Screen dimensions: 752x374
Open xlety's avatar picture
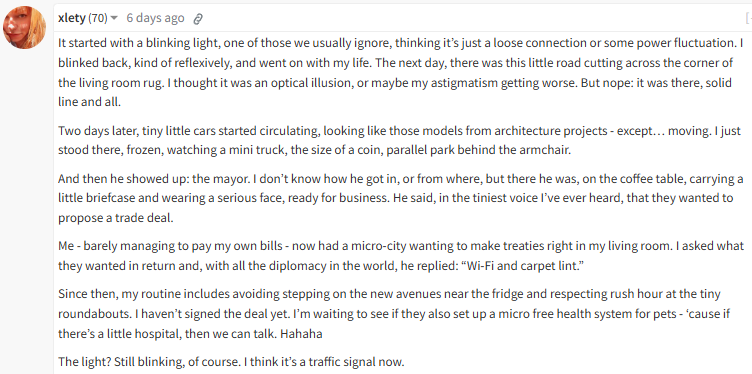coord(24,27)
